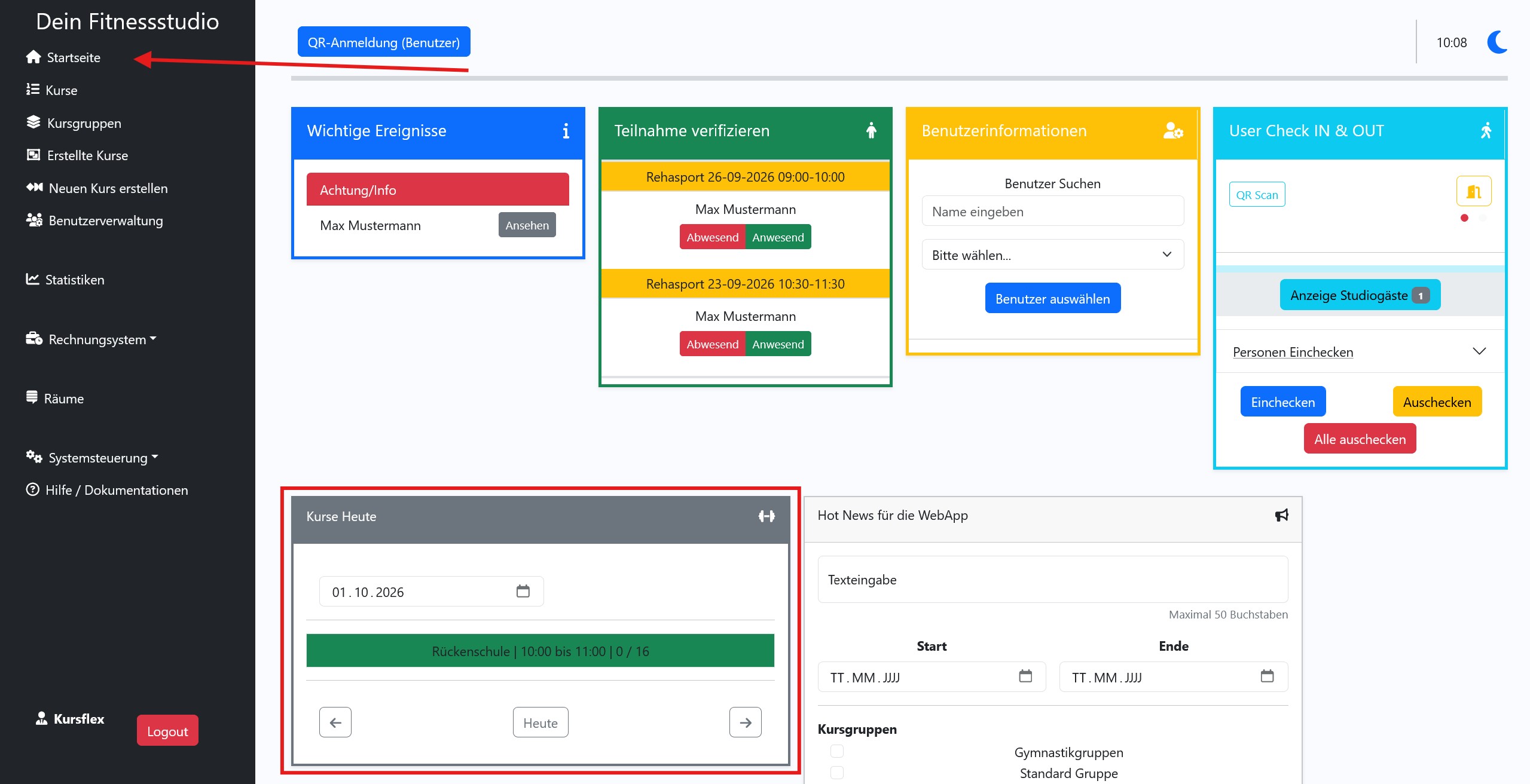Expand Rechnungsystem menu
Viewport: 1530px width, 784px height.
point(91,339)
